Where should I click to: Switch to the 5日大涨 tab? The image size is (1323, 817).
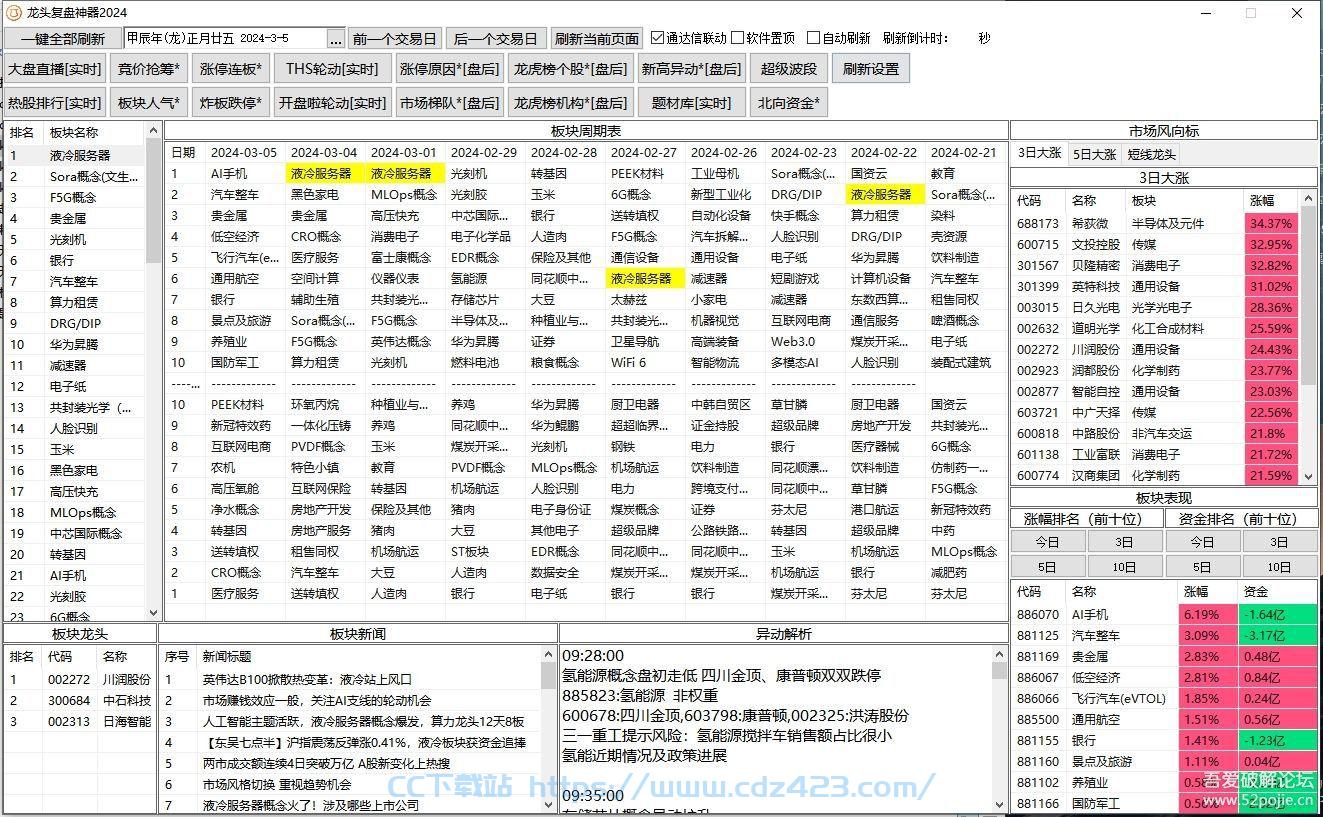coord(1094,154)
